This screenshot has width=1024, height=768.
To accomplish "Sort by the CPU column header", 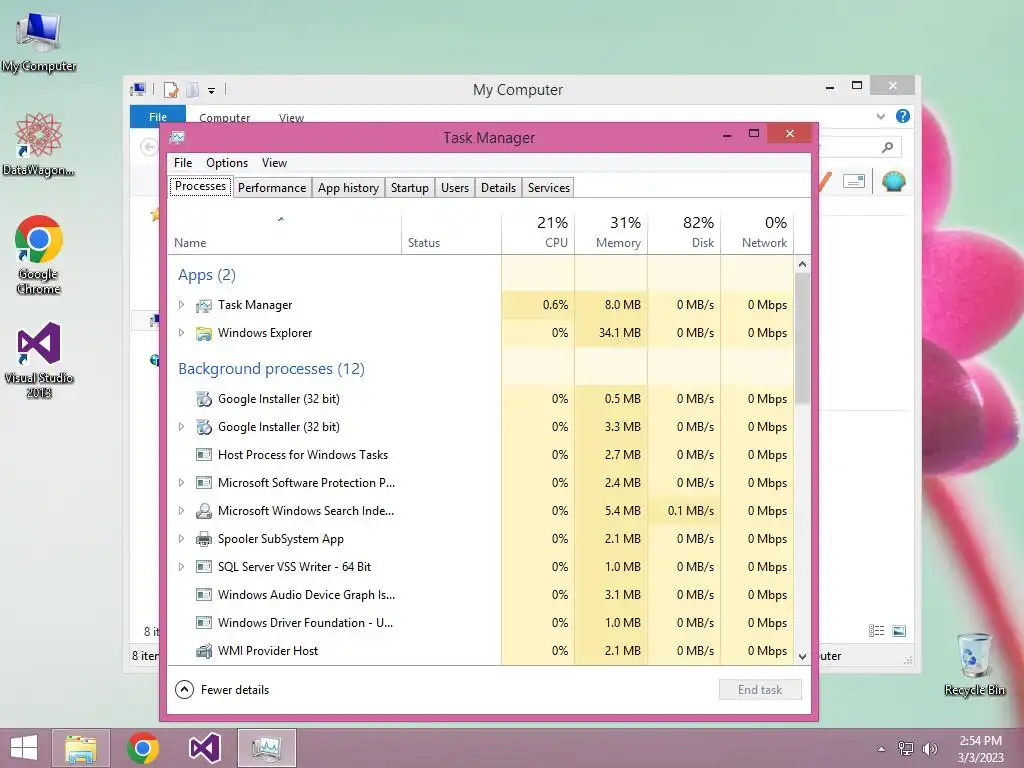I will point(538,232).
